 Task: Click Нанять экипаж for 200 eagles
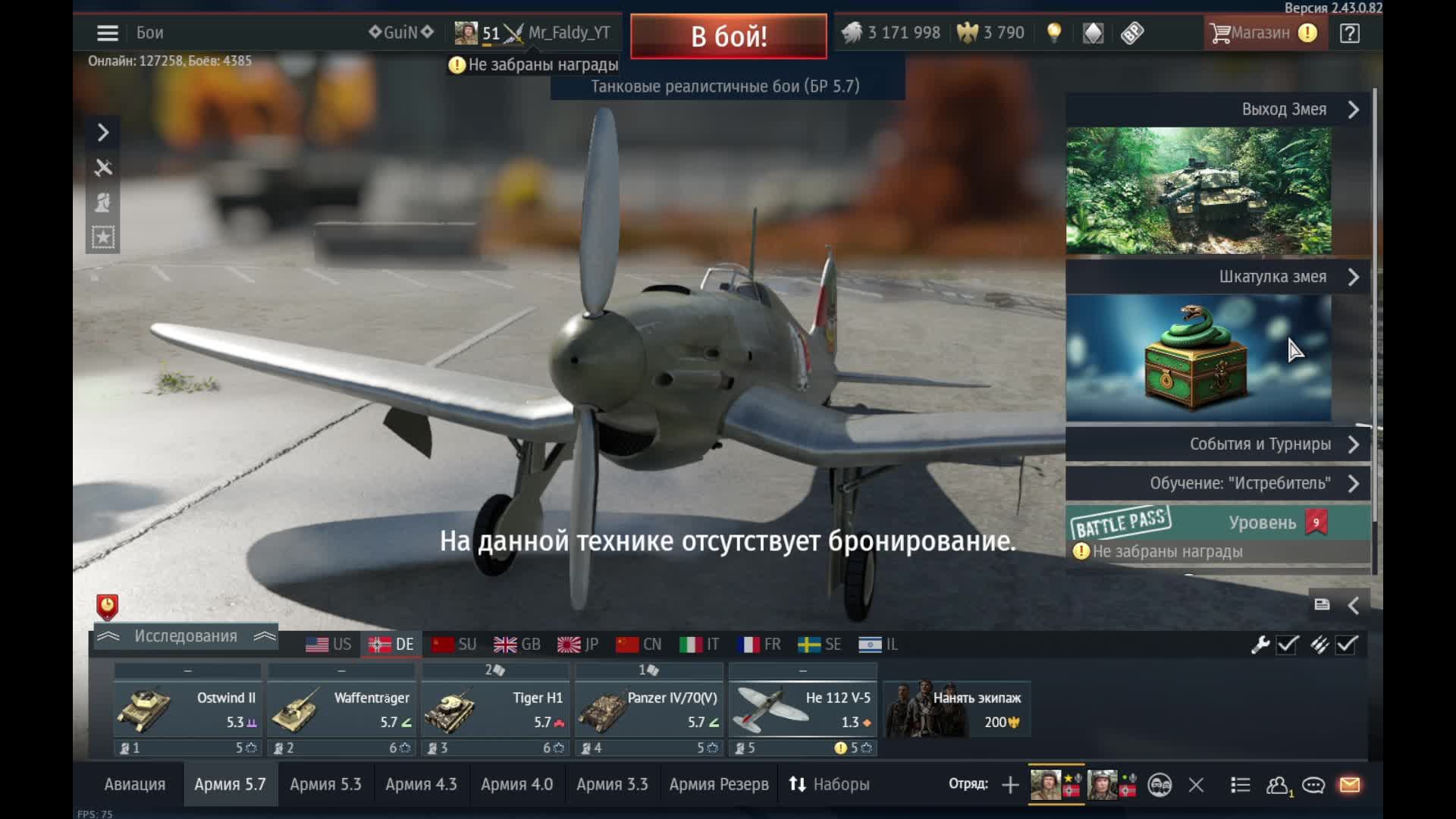pos(957,710)
